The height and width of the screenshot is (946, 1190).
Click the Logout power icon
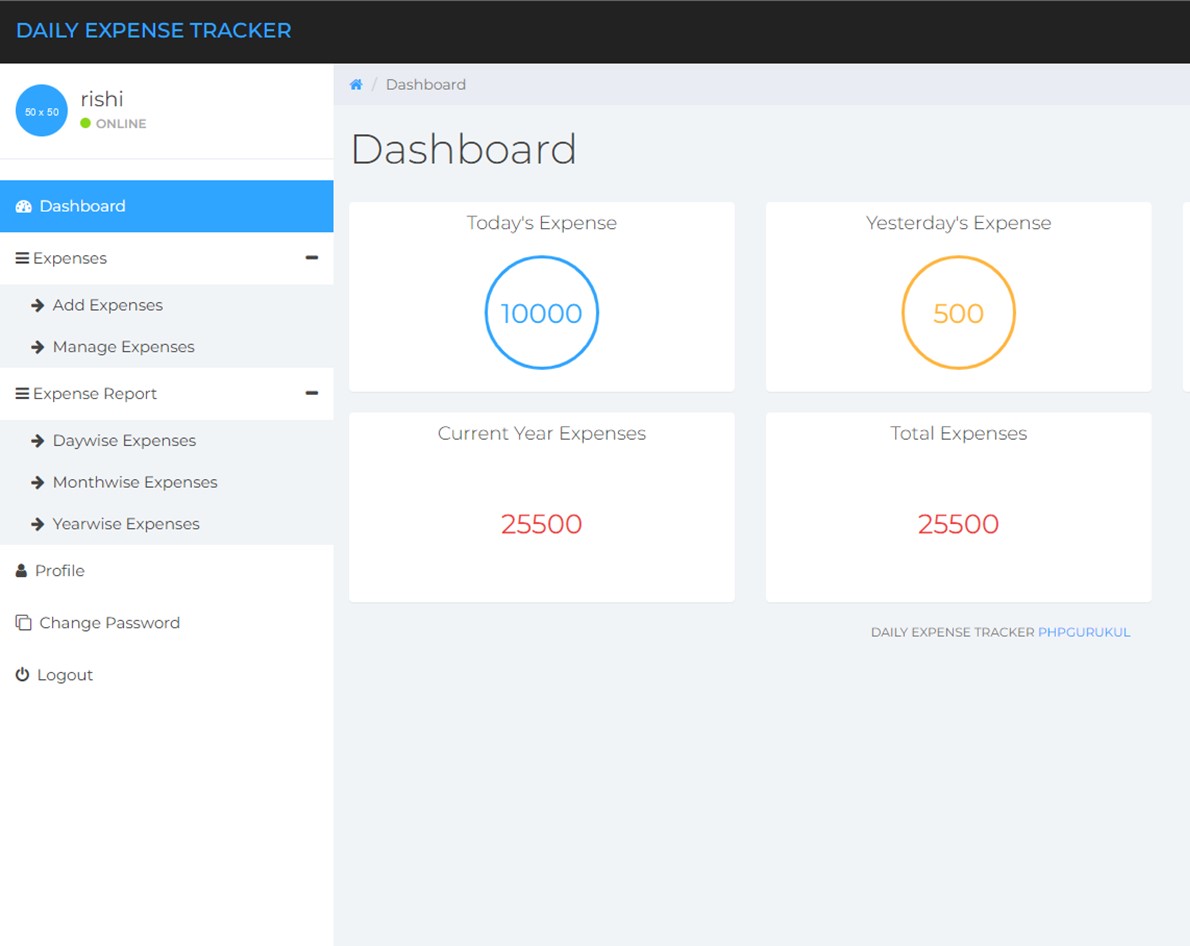(23, 675)
